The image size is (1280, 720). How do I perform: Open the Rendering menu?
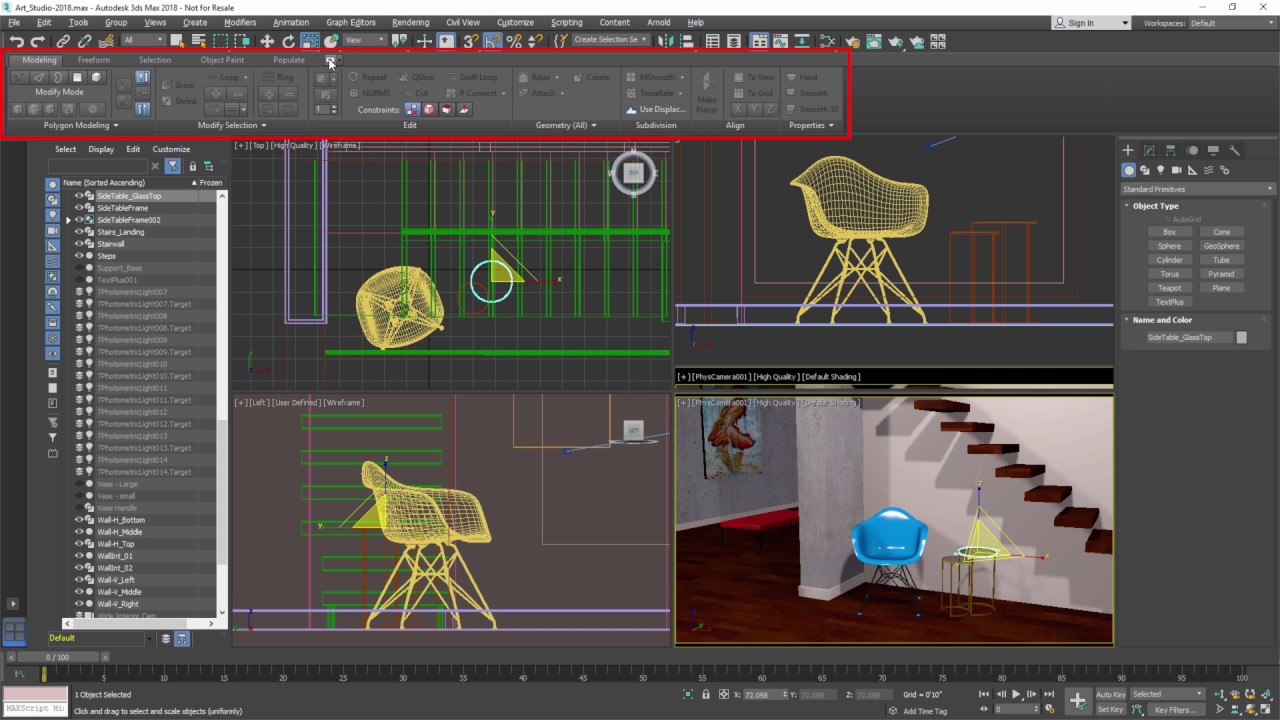[x=410, y=22]
